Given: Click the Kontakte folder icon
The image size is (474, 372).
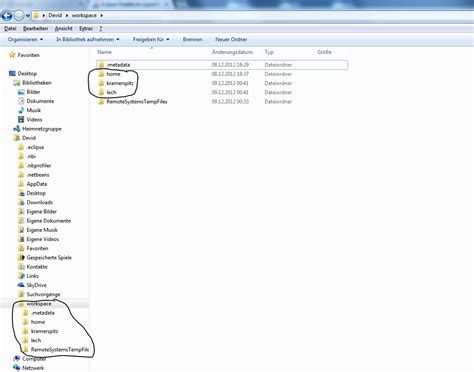Looking at the screenshot, I should 21,267.
